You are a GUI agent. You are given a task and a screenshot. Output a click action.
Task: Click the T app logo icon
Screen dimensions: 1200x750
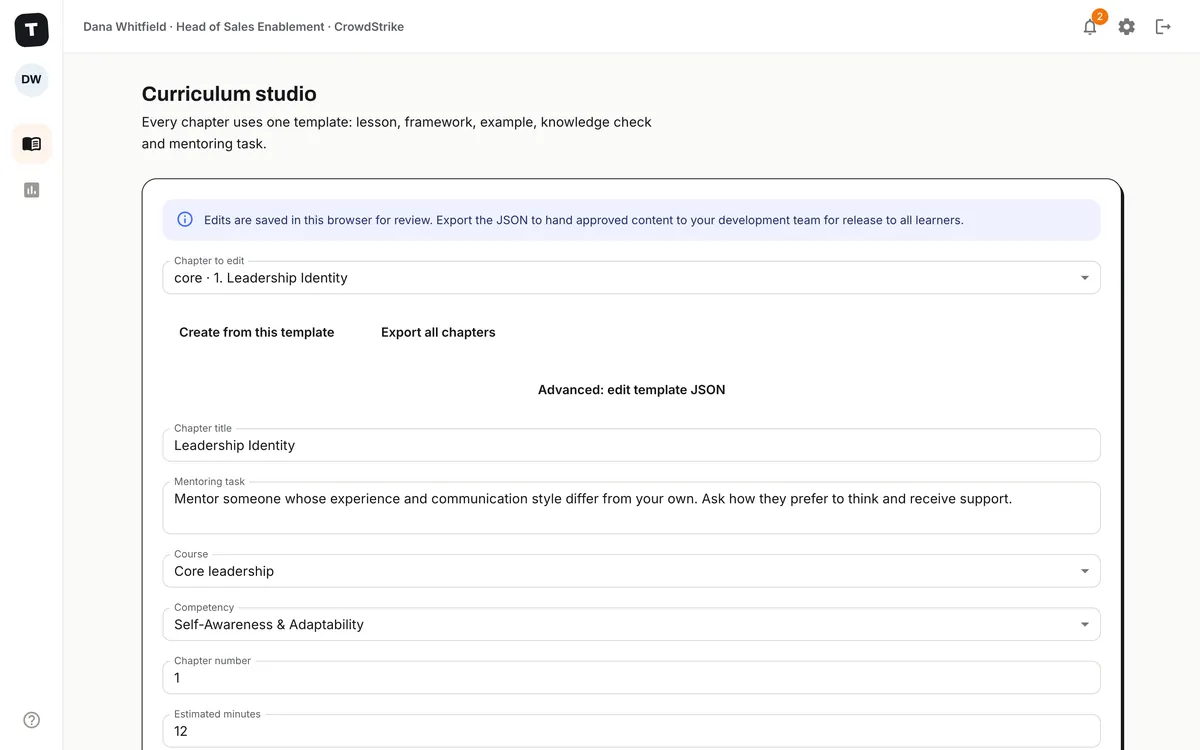point(31,30)
